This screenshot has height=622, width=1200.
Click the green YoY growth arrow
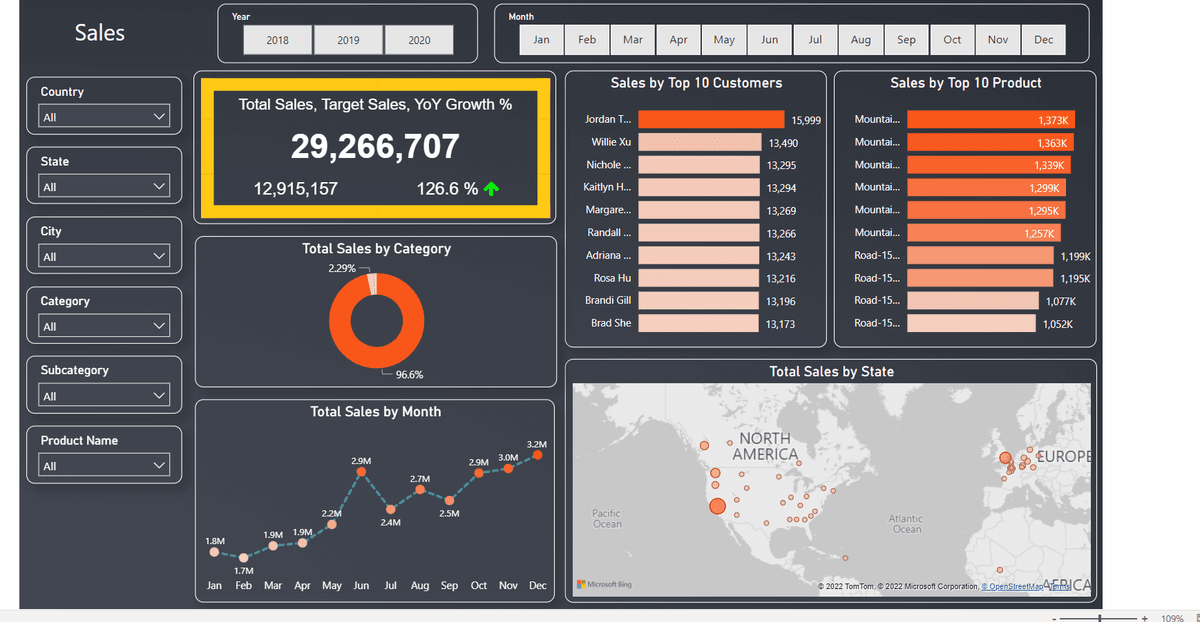click(490, 188)
